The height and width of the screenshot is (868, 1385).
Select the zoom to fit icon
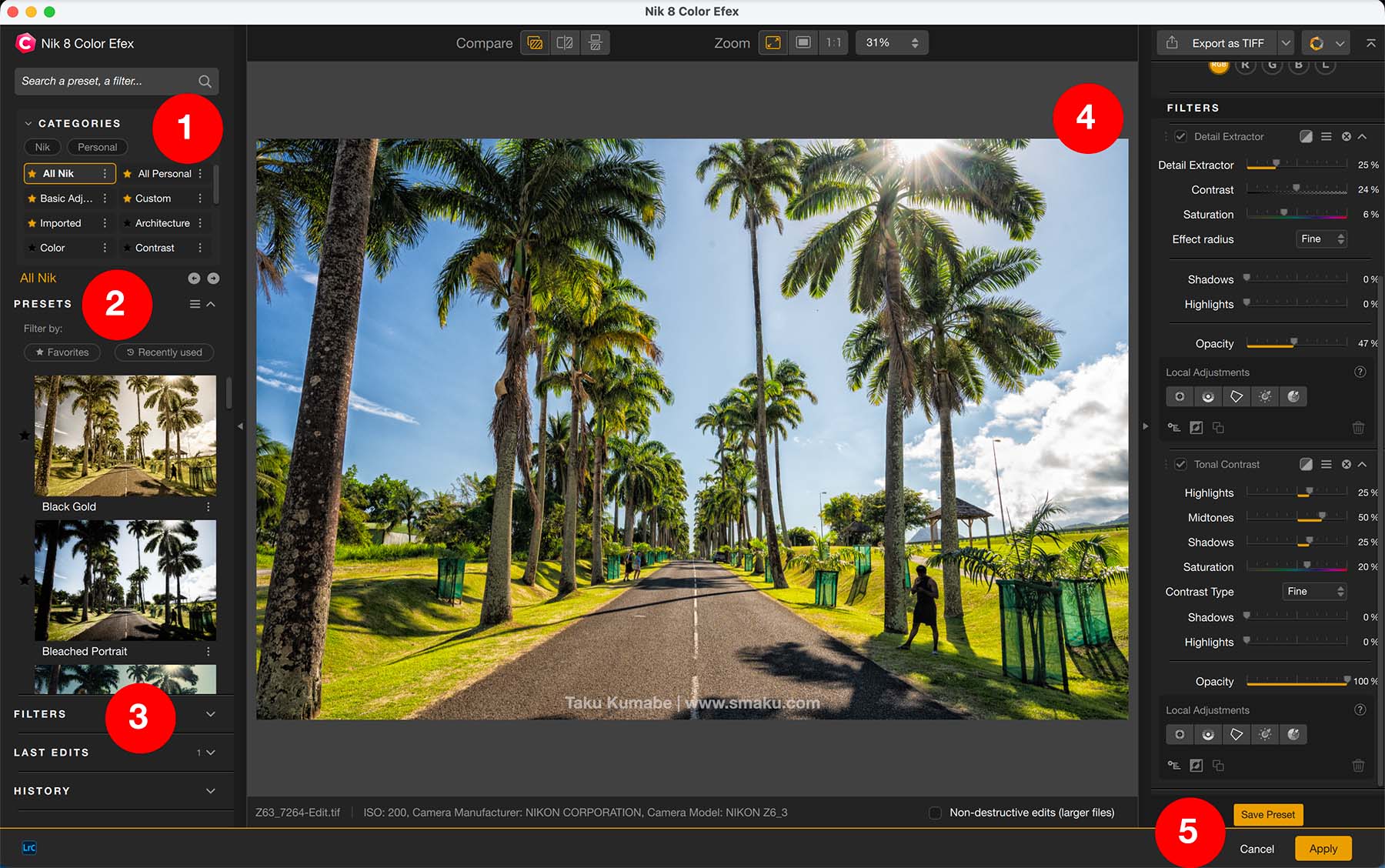tap(773, 43)
